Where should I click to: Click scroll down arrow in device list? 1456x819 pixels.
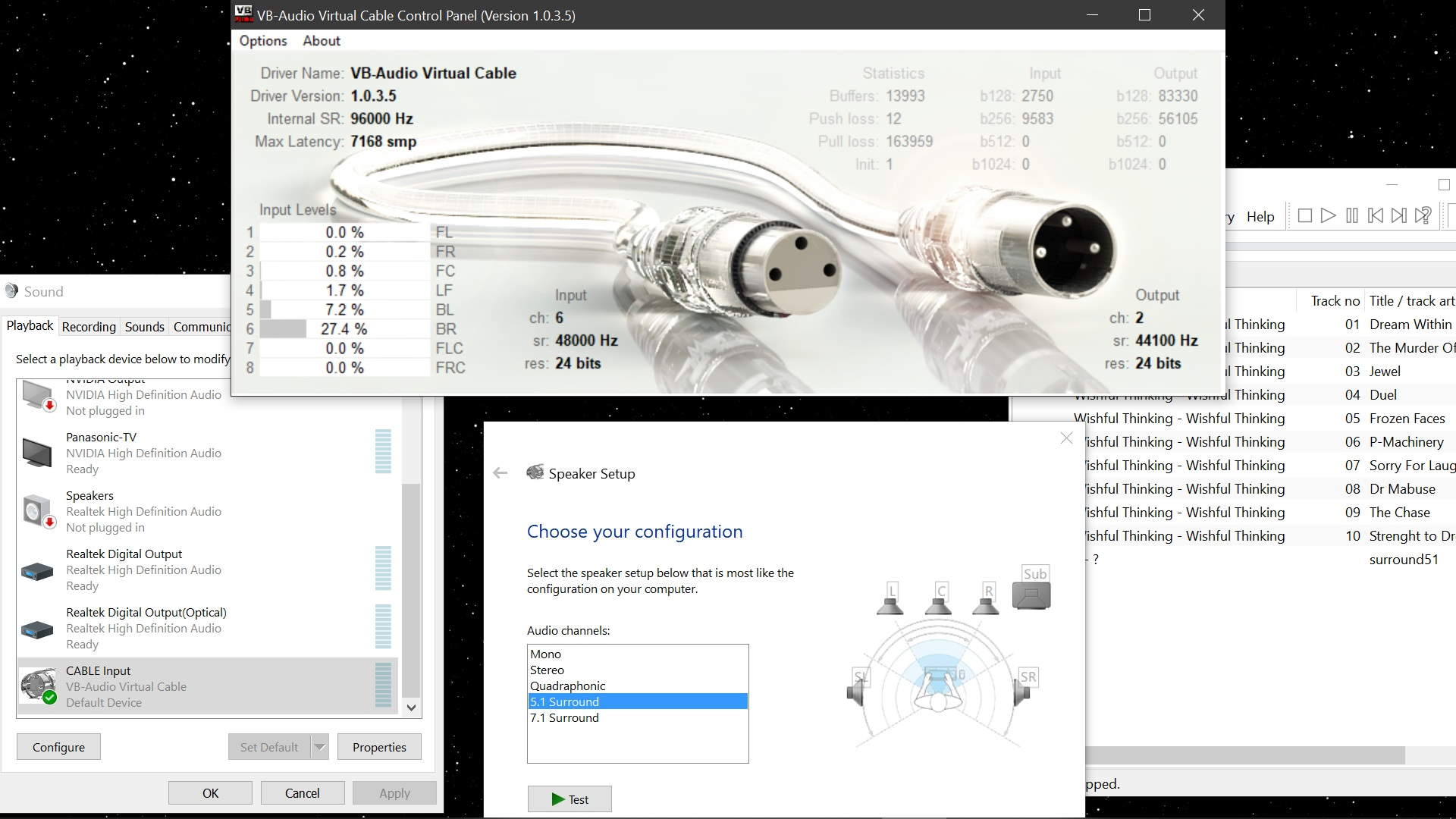(411, 708)
